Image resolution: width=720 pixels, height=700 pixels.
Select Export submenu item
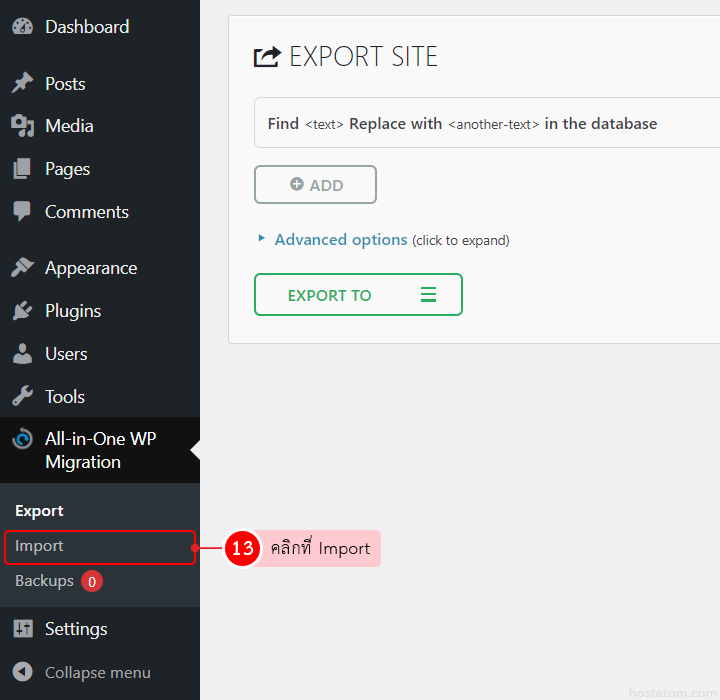pos(39,511)
